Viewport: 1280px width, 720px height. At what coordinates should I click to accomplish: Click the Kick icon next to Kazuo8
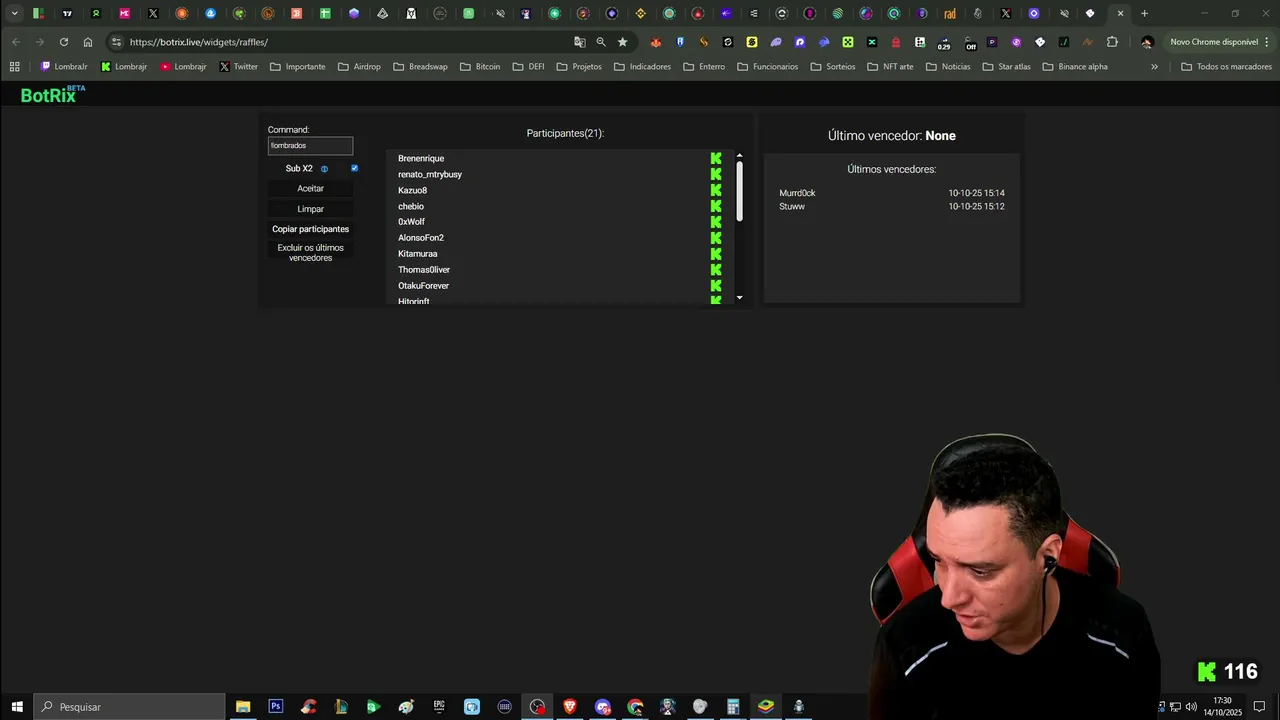tap(716, 190)
